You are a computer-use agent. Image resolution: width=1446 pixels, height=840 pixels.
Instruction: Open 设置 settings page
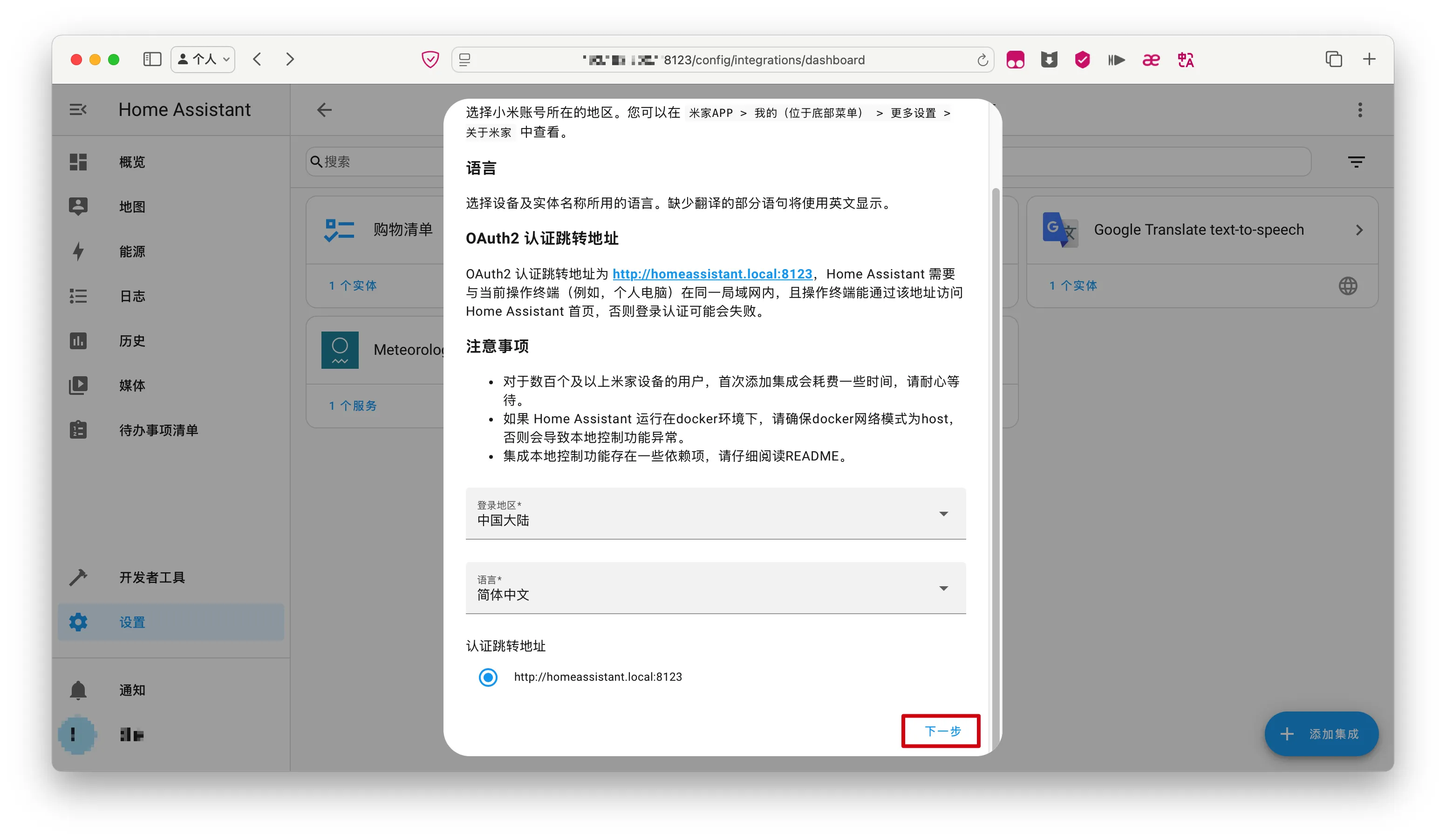pyautogui.click(x=171, y=622)
